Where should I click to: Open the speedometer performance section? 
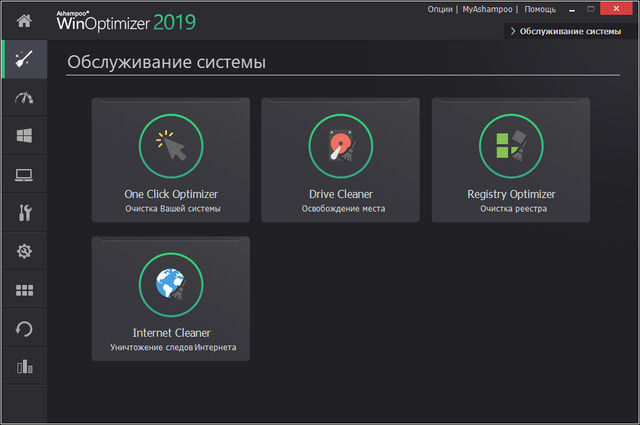pos(24,98)
